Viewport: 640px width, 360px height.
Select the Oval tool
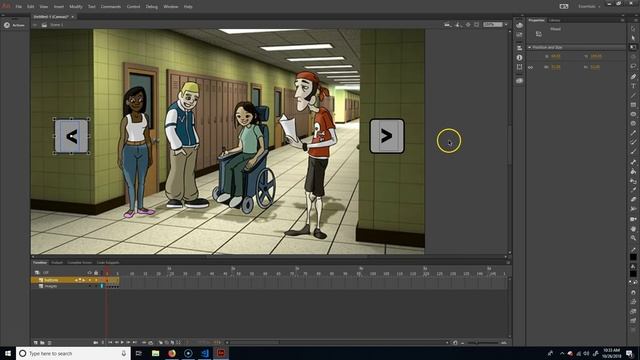(x=633, y=114)
